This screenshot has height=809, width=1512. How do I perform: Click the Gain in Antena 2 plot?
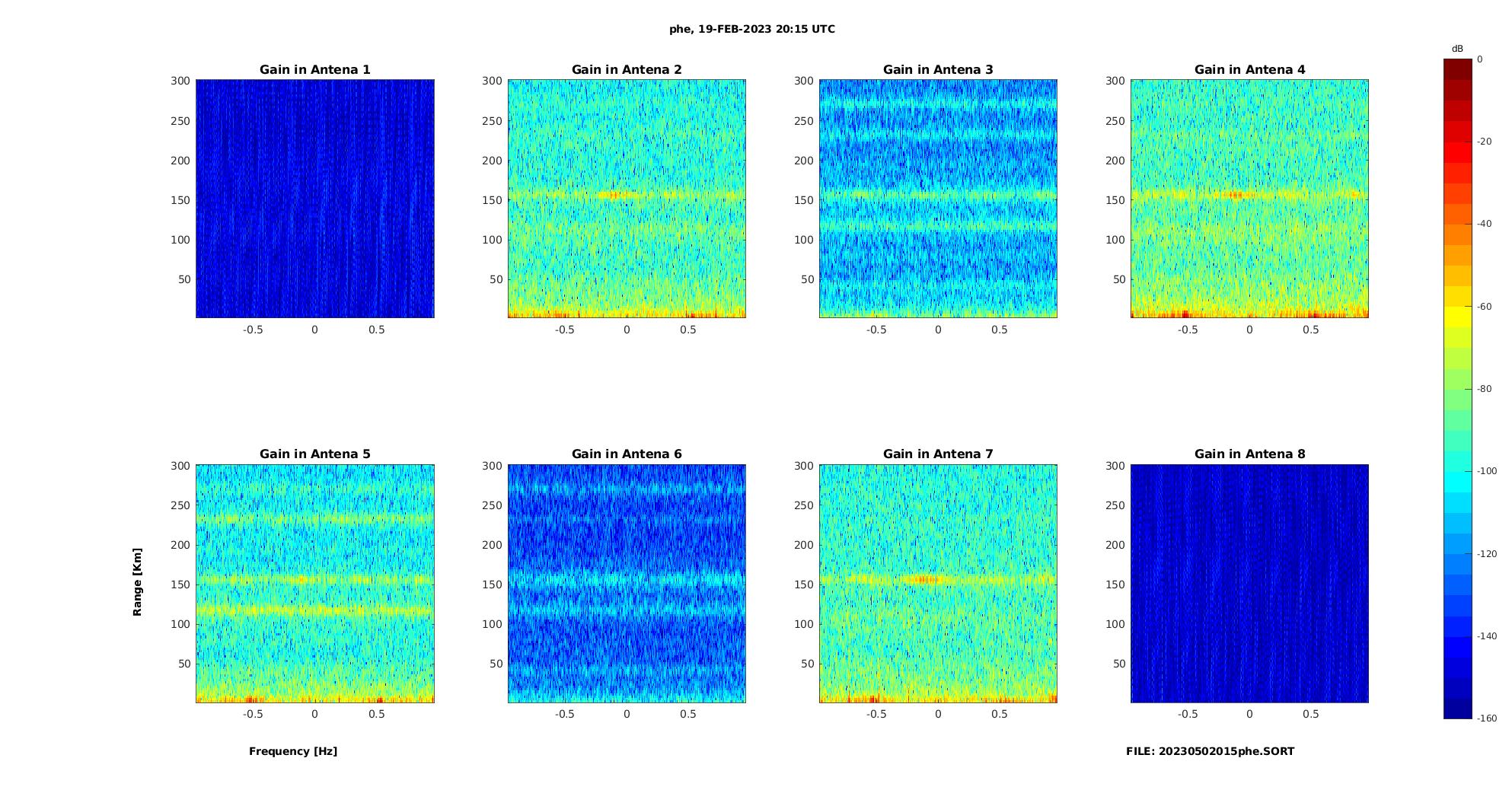[x=627, y=199]
